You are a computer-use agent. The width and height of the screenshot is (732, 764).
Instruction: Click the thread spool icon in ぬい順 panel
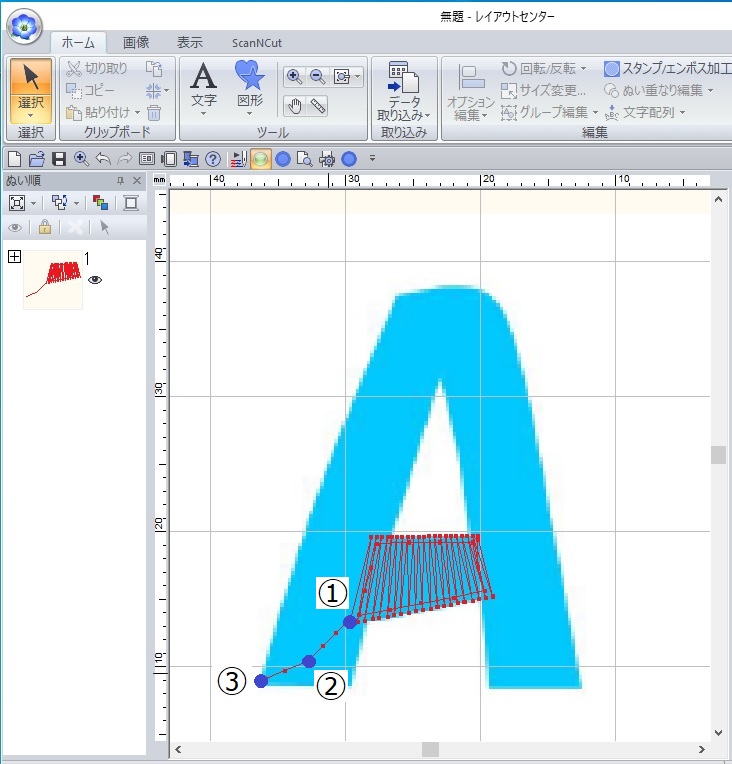pyautogui.click(x=131, y=203)
